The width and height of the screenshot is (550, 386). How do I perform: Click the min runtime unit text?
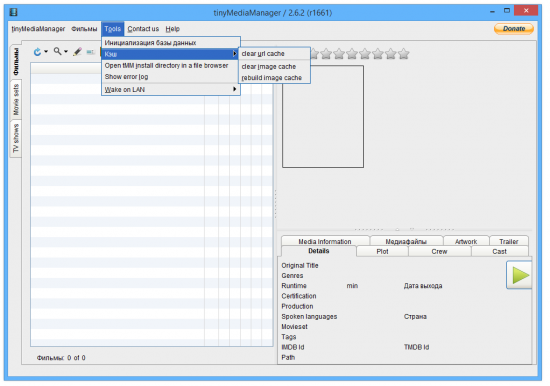352,286
